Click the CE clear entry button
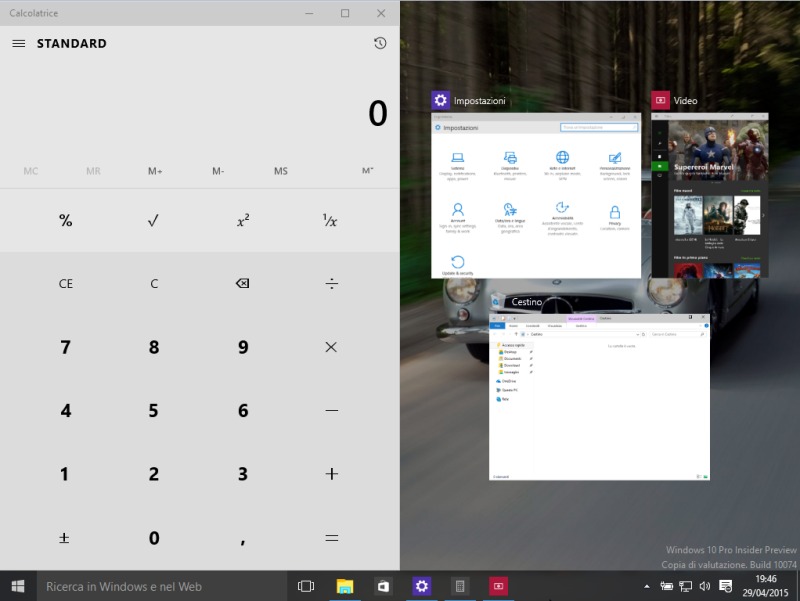This screenshot has width=800, height=601. pyautogui.click(x=65, y=284)
